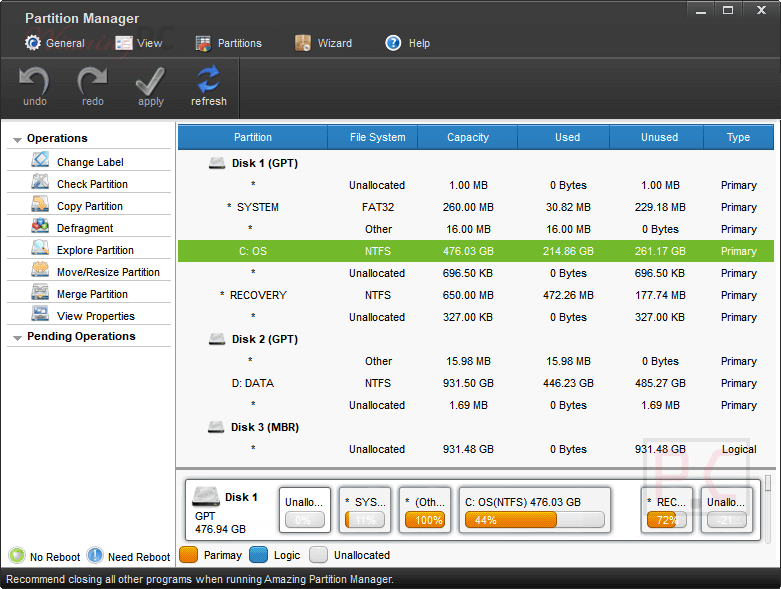781x589 pixels.
Task: Select the 696.50 KB unallocated row
Action: [476, 273]
